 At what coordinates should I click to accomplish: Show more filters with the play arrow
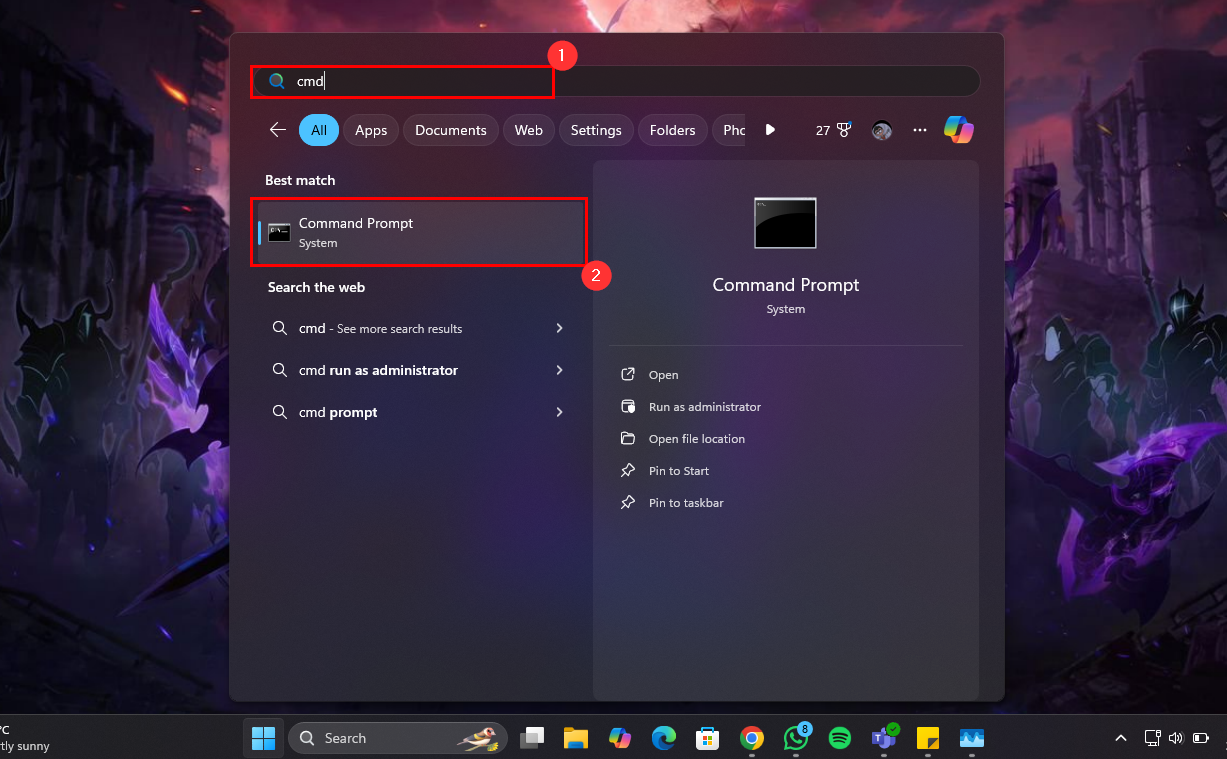pyautogui.click(x=770, y=130)
